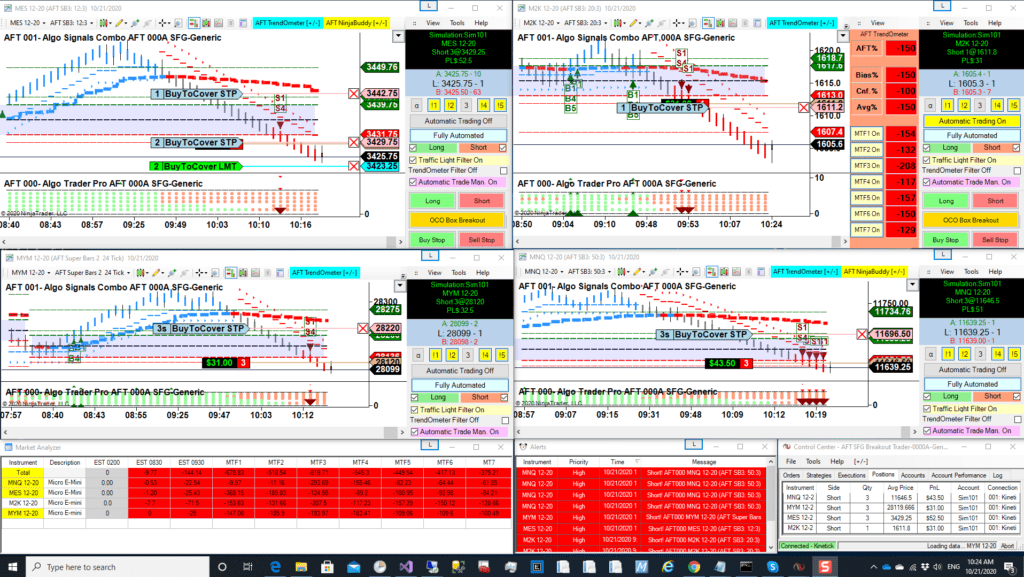Toggle MTF1 On button in AFT TrendOmeter
This screenshot has width=1024, height=577.
pos(867,134)
